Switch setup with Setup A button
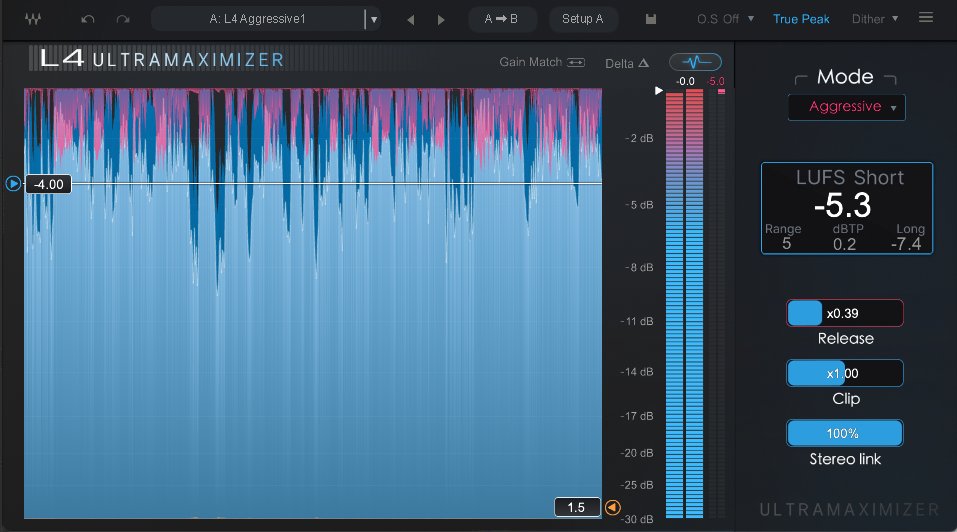This screenshot has height=532, width=957. coord(583,19)
